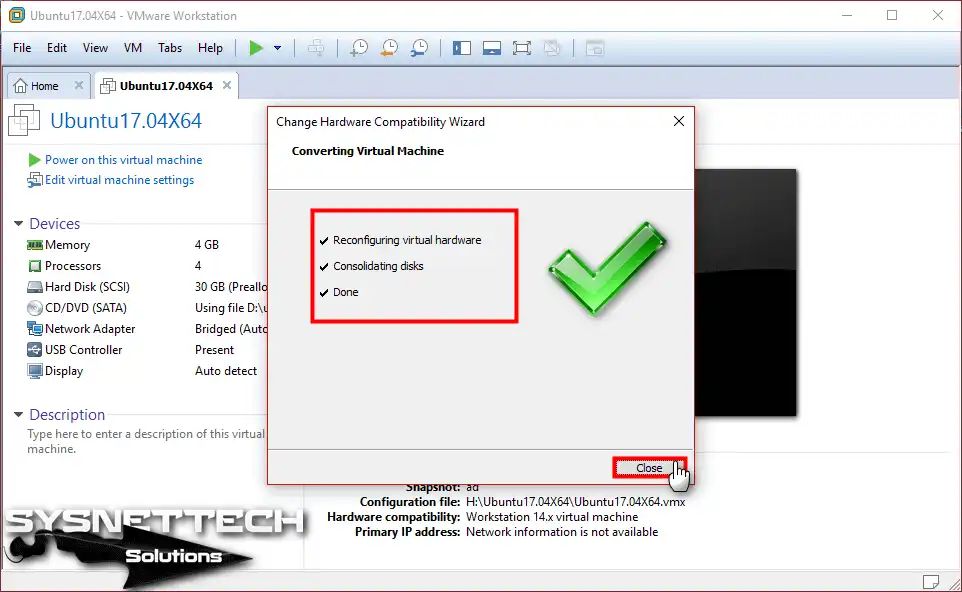Close the Ubuntu17.04X64 tab with its X
This screenshot has width=962, height=592.
pos(227,85)
